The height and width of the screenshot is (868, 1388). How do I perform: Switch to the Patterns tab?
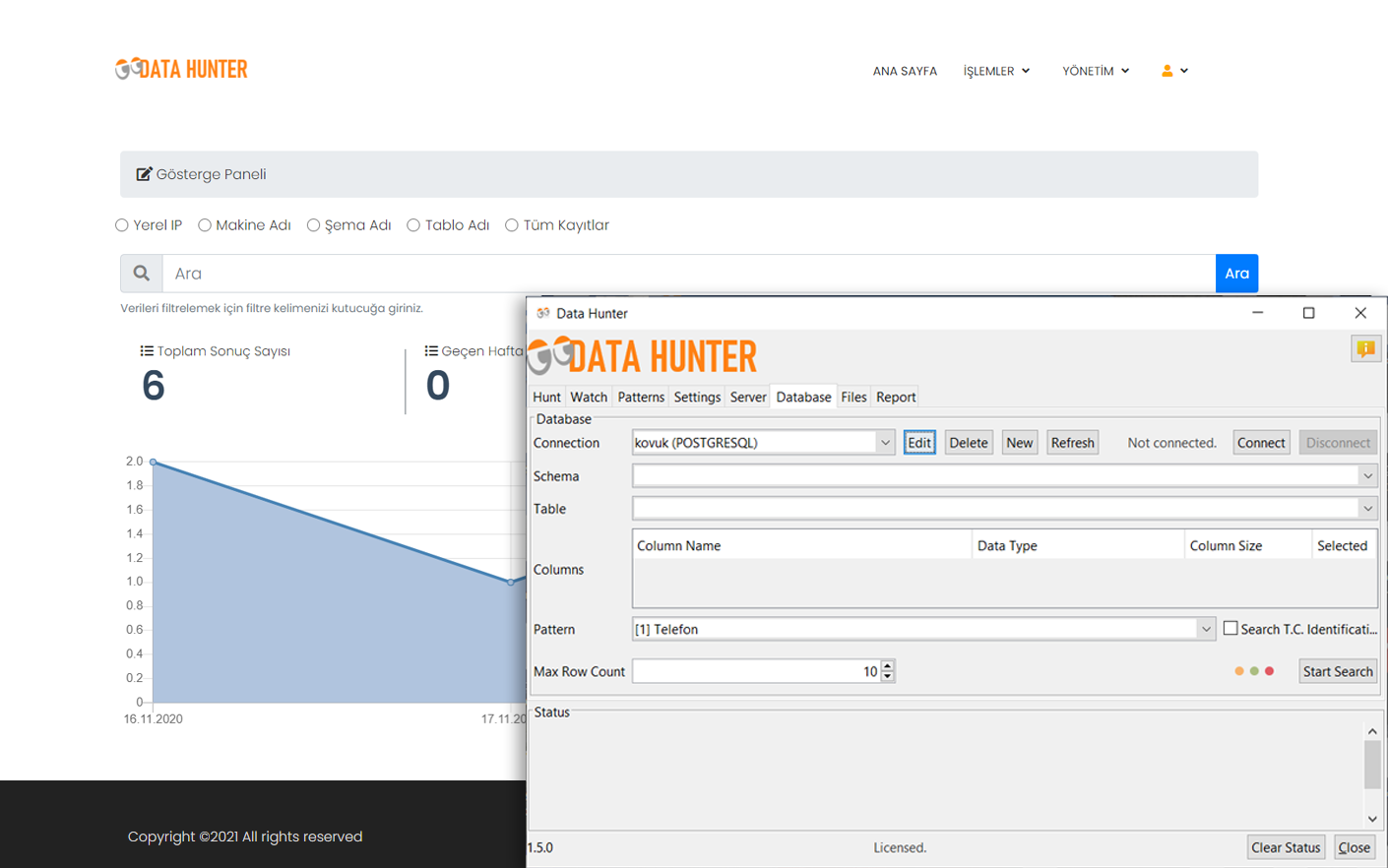coord(641,397)
